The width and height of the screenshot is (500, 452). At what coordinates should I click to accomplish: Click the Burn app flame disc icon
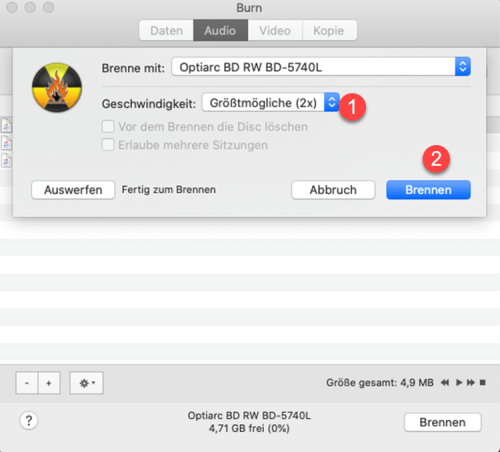57,87
